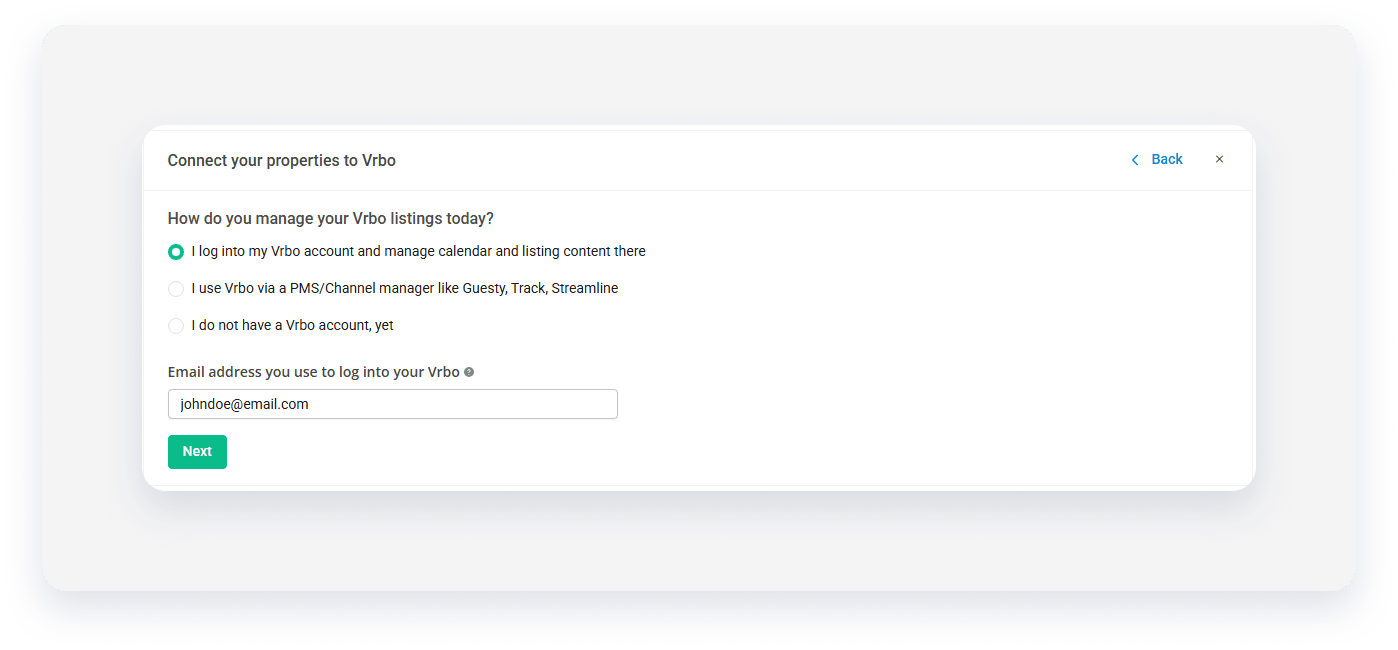Click the green Next button

pos(197,451)
